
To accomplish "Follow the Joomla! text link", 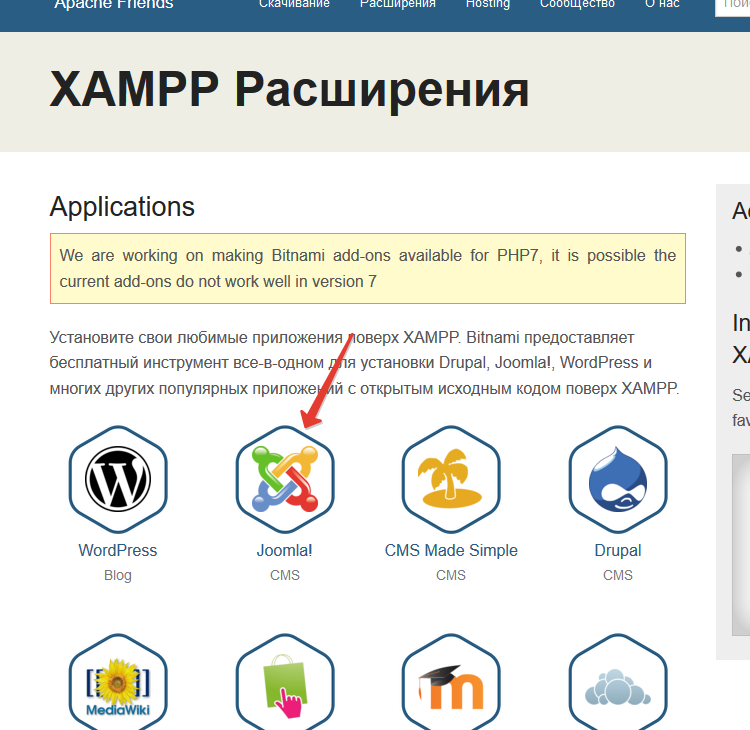I will 285,551.
